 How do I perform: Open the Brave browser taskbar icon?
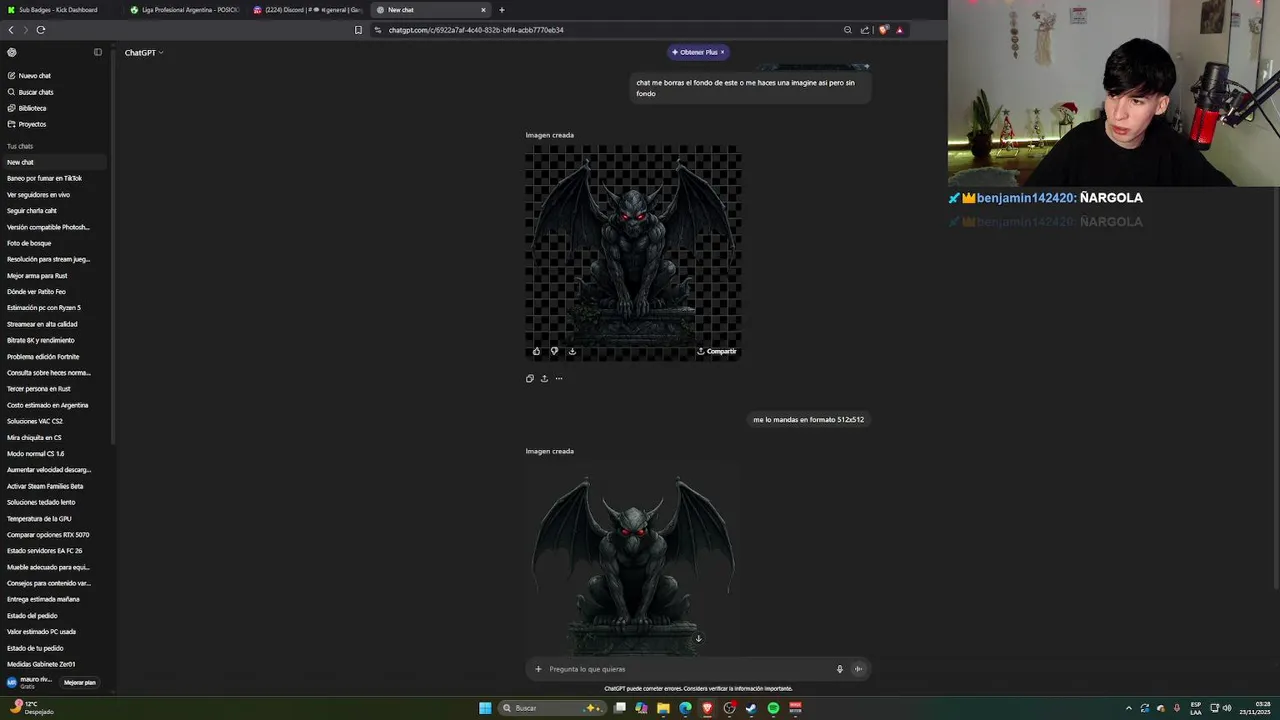(x=707, y=708)
